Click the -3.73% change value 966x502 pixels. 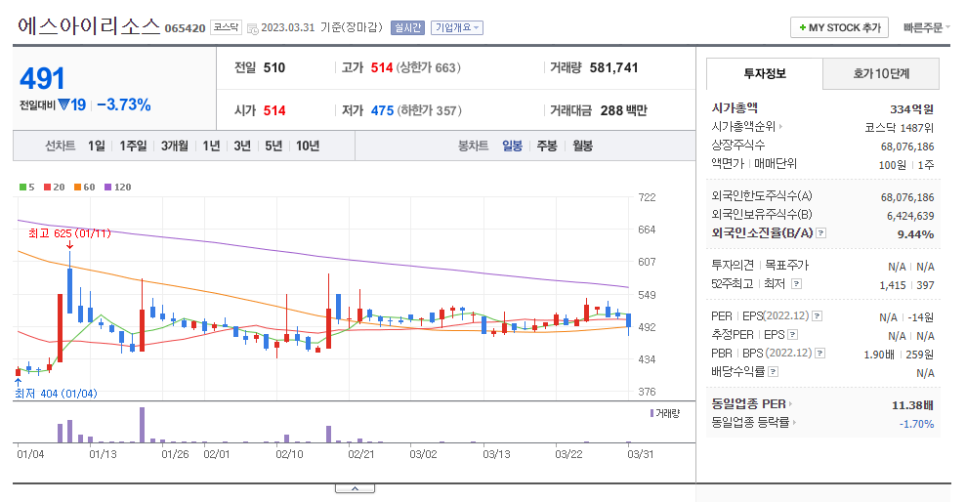[x=124, y=105]
